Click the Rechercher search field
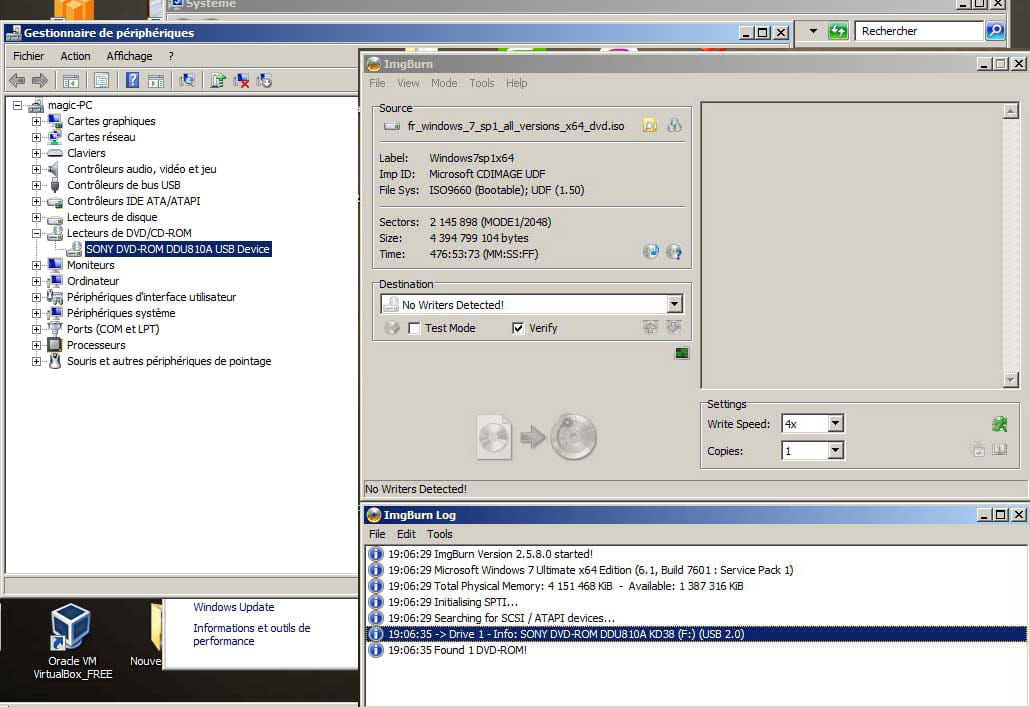The image size is (1030, 707). point(918,31)
